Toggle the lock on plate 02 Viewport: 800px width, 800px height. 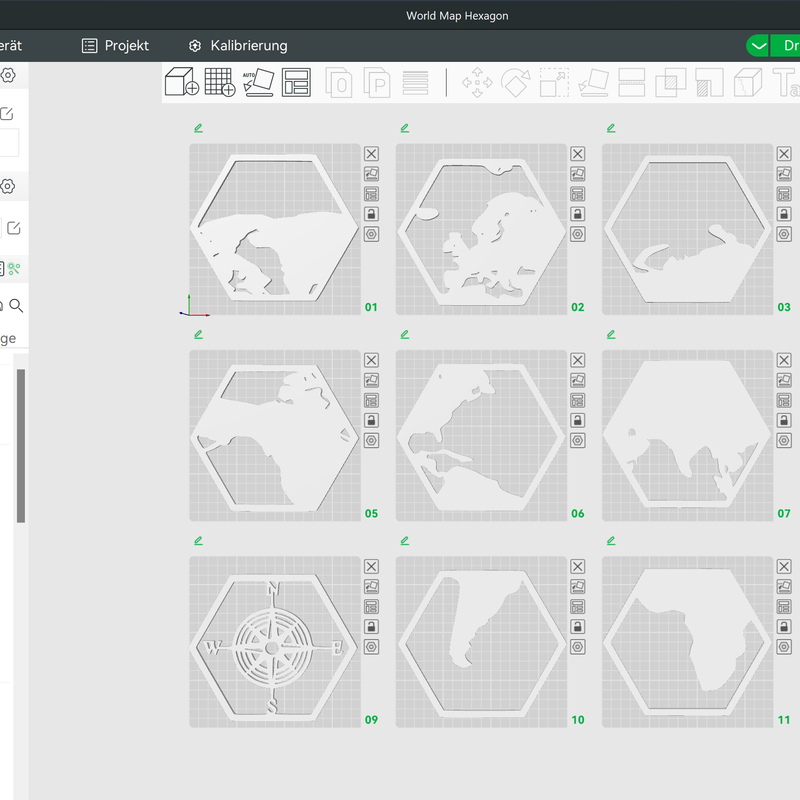(578, 214)
